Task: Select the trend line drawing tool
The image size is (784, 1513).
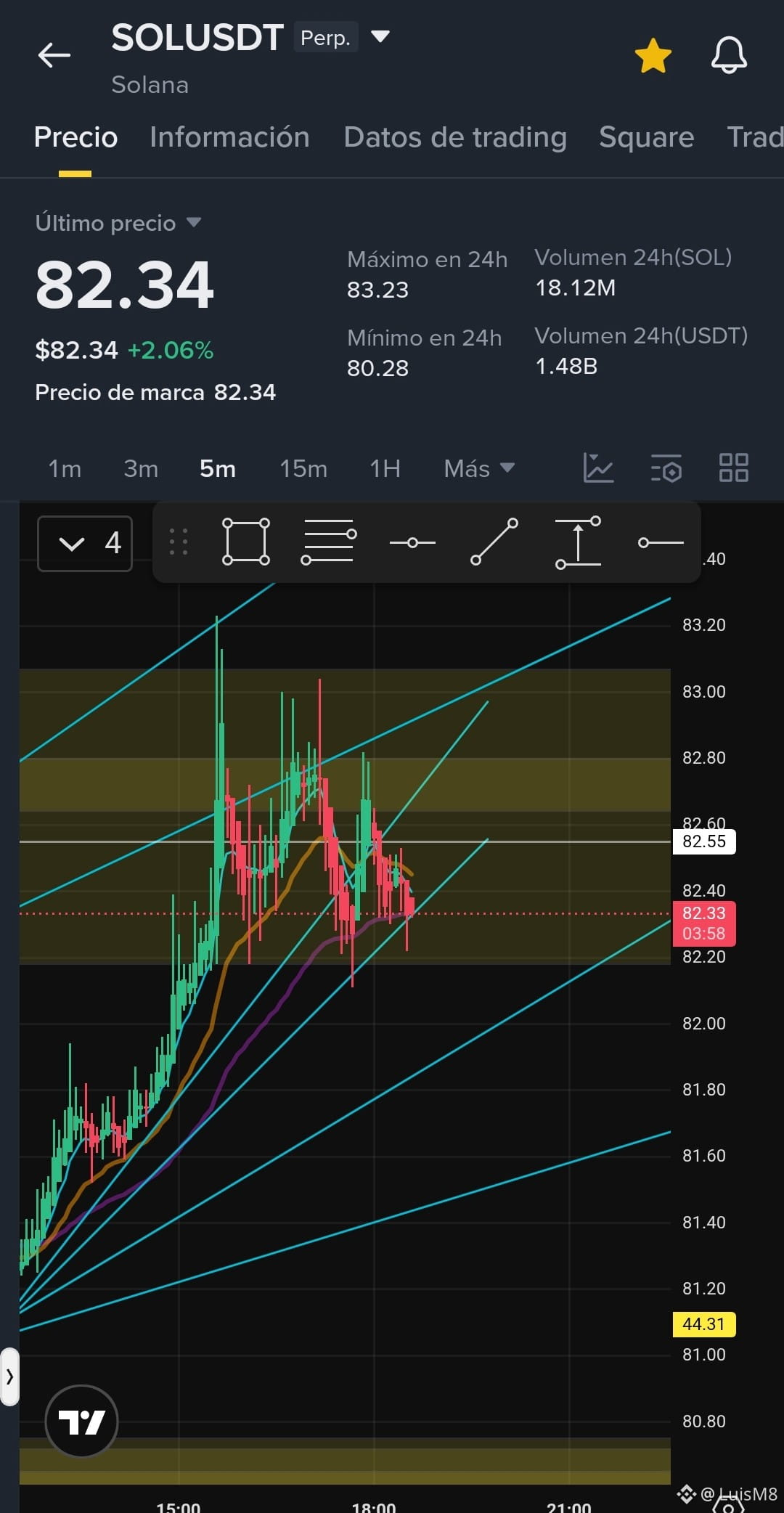Action: 494,542
